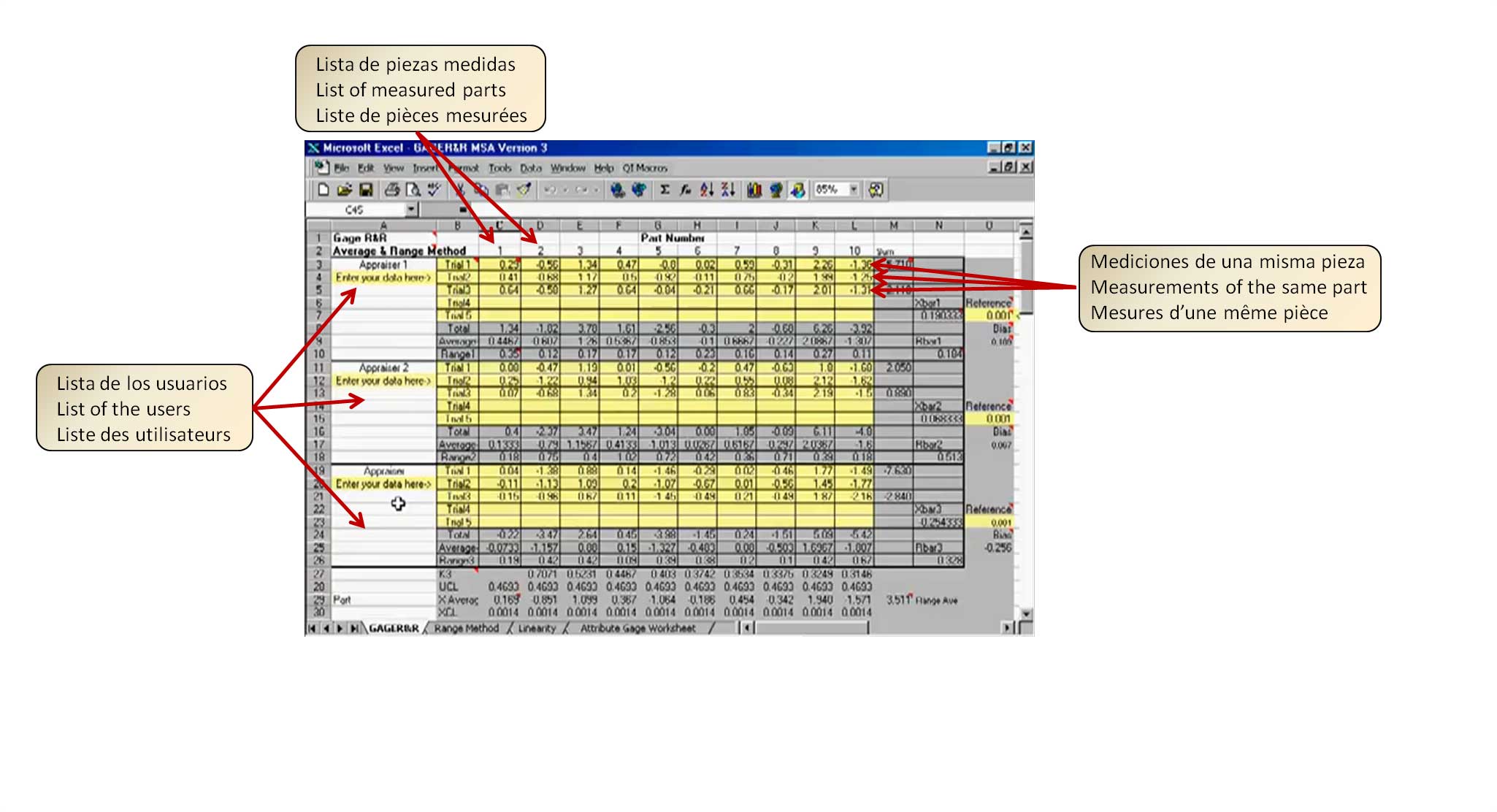Select the 'Xbar1' label cell
Viewport: 1497px width, 812px height.
(938, 303)
